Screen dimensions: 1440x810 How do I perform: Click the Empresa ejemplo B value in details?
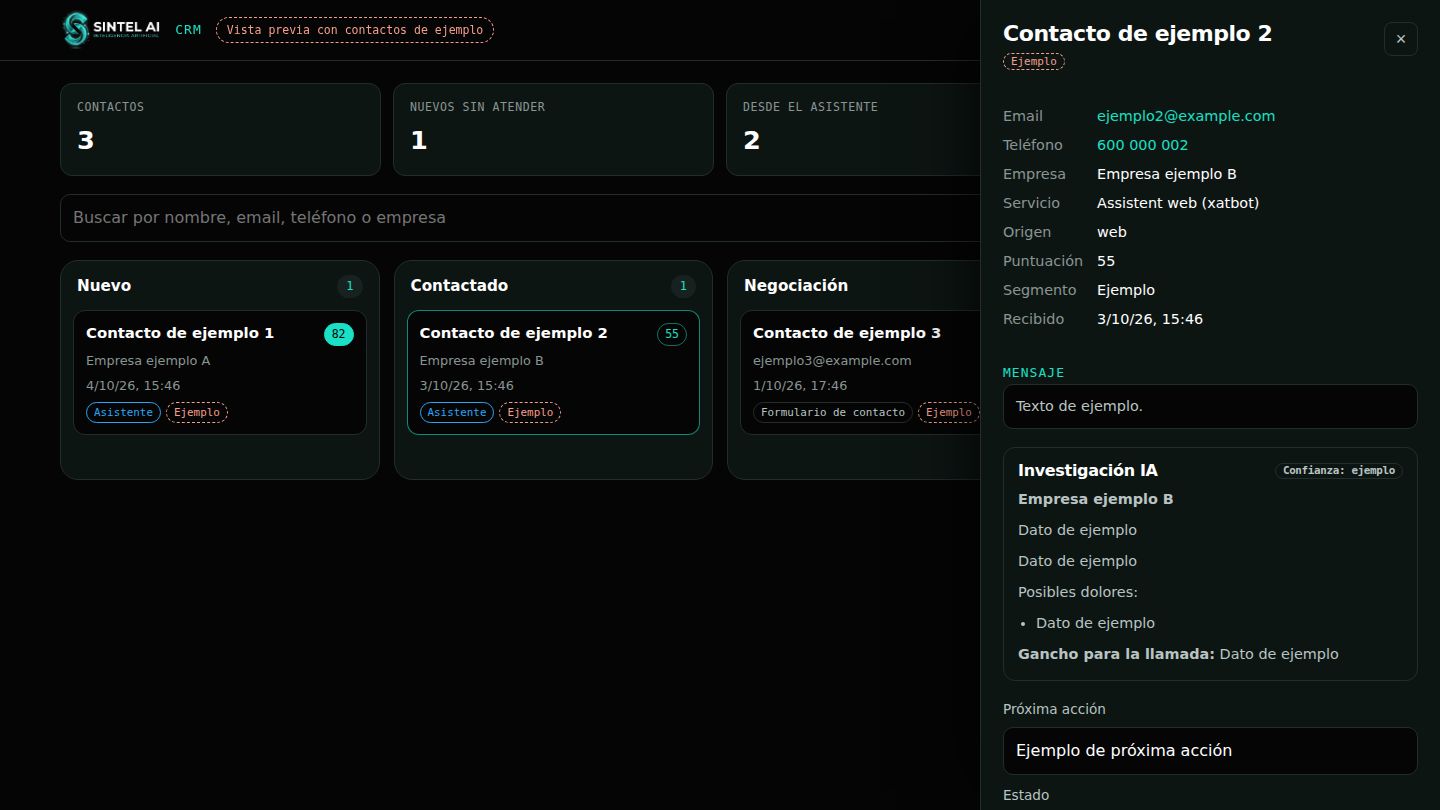(x=1167, y=174)
